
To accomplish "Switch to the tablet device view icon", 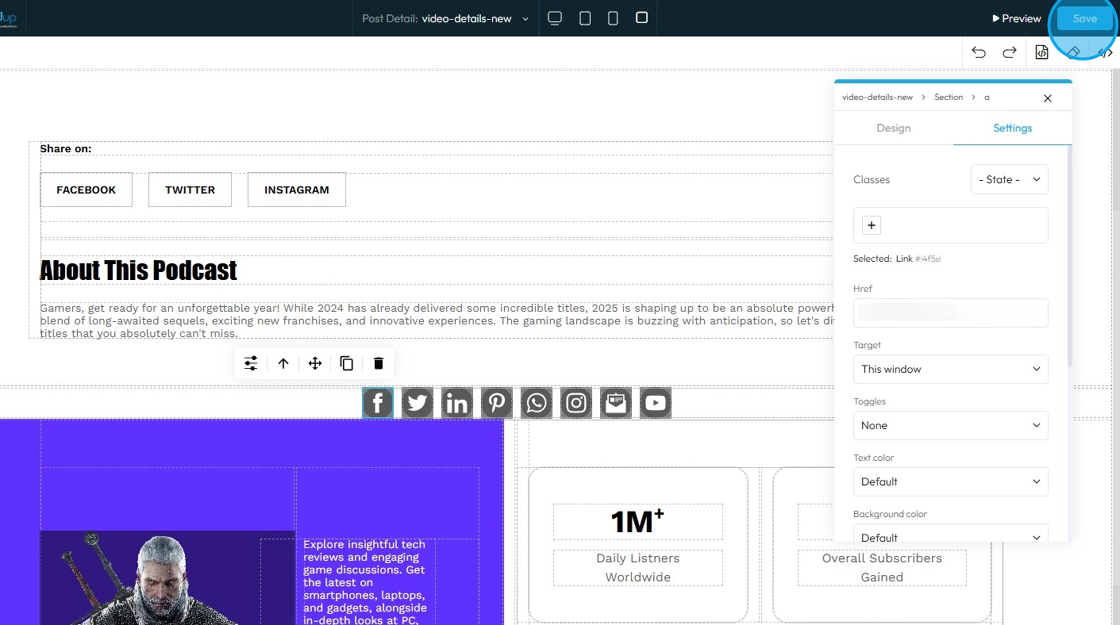I will pyautogui.click(x=585, y=18).
